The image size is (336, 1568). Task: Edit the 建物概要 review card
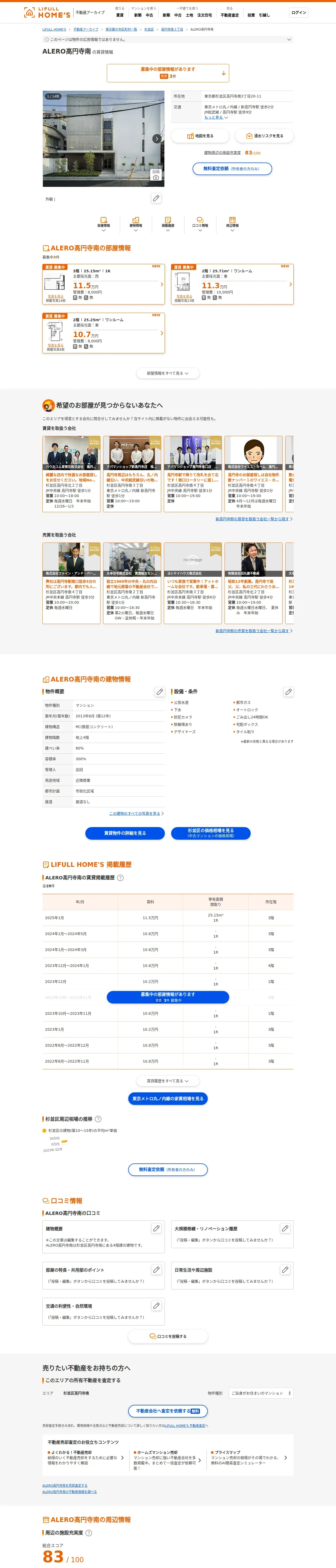[156, 1228]
